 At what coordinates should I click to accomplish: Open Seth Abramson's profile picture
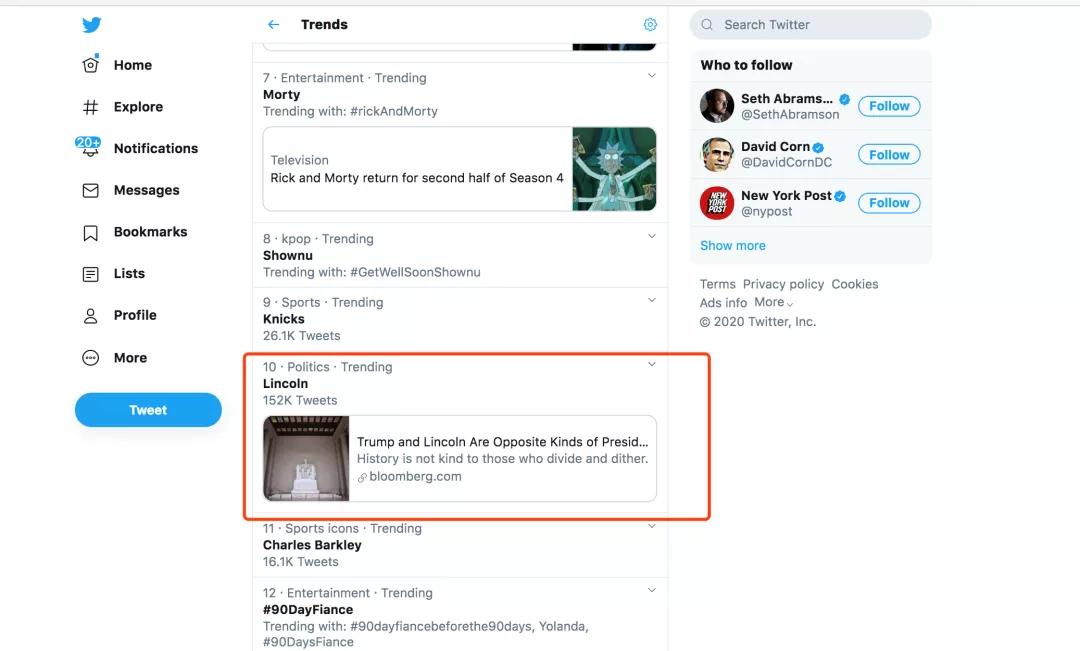click(717, 106)
